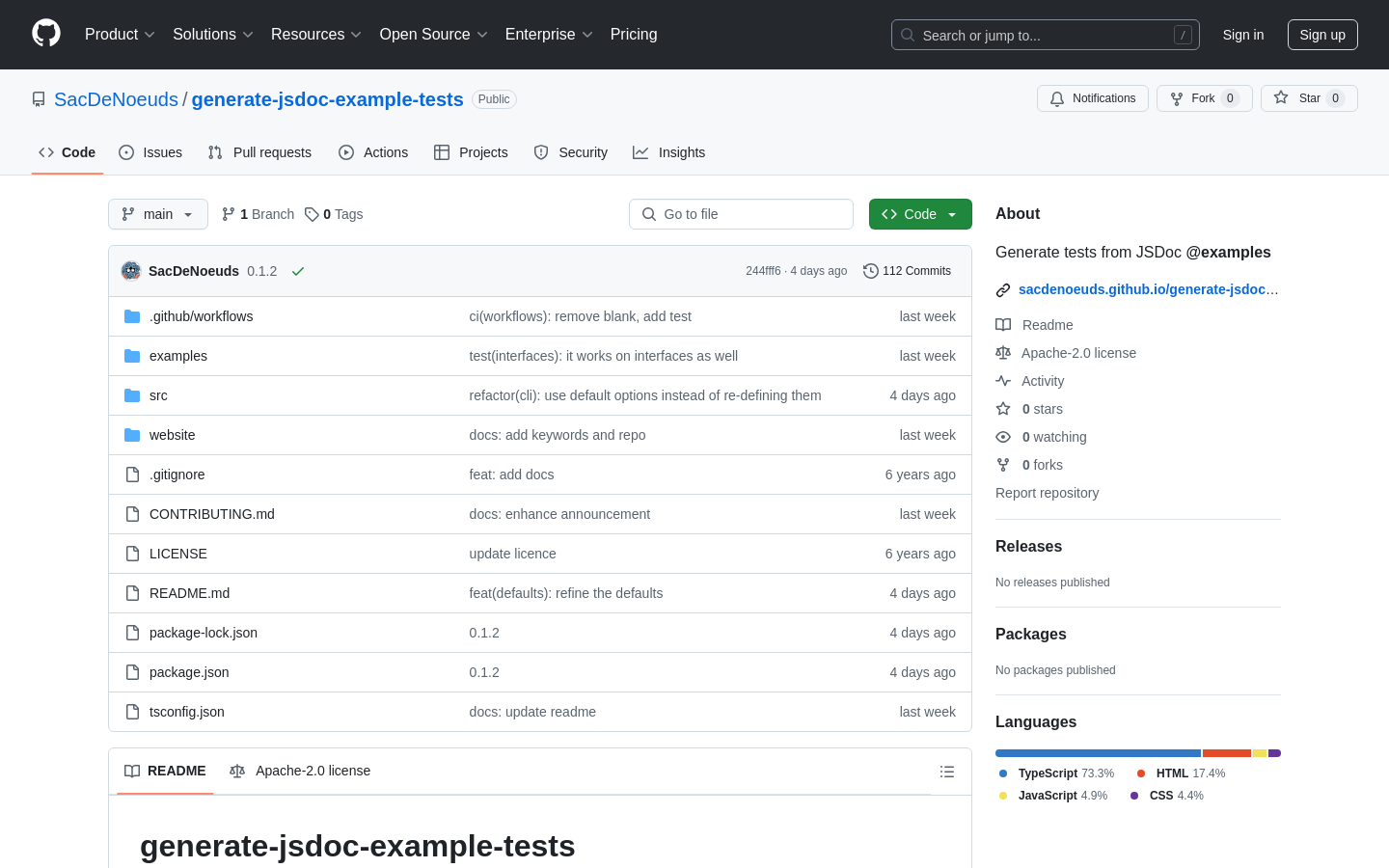
Task: Open the website folder icon
Action: [x=132, y=435]
